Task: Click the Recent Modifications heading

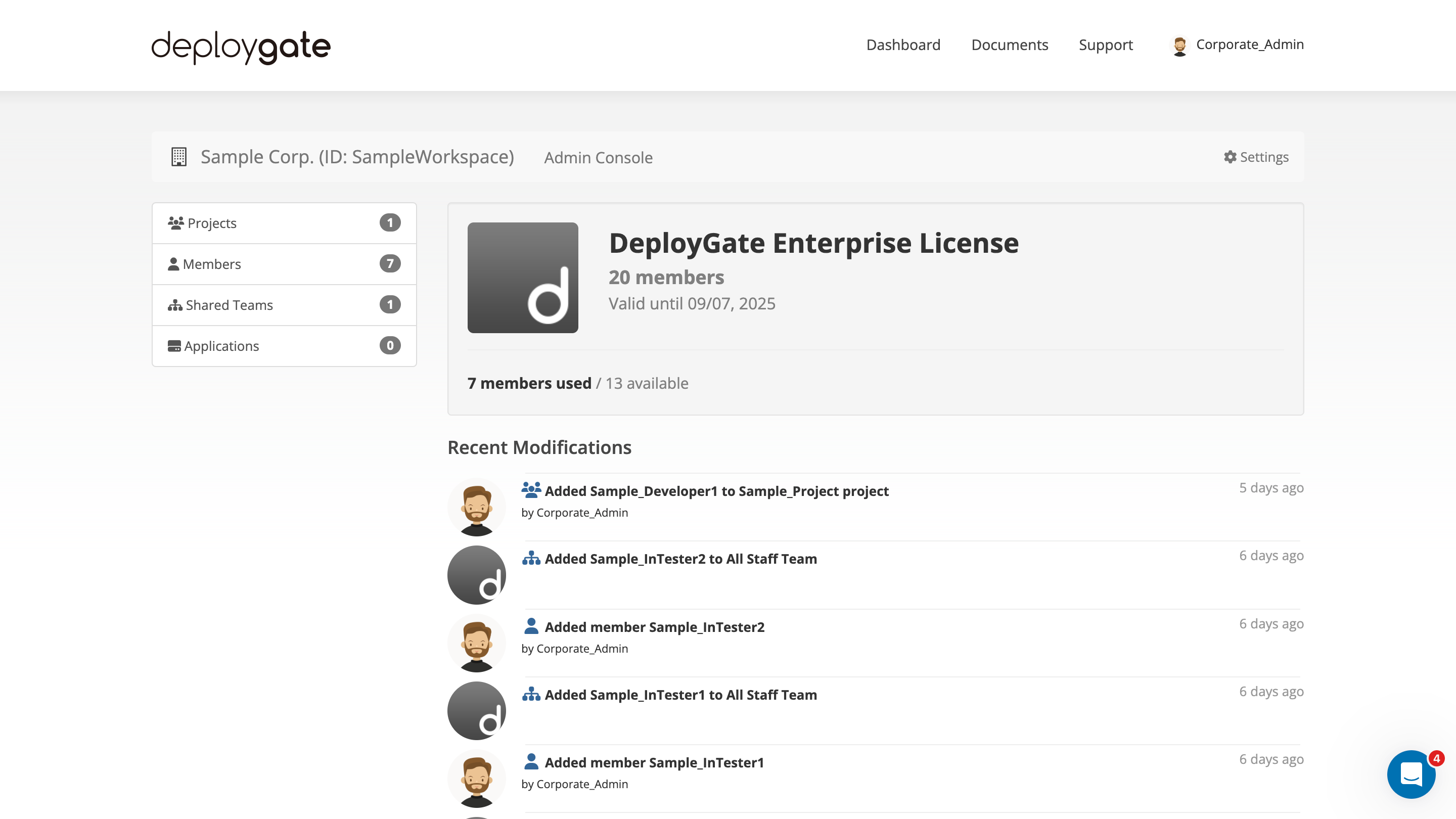Action: coord(539,447)
